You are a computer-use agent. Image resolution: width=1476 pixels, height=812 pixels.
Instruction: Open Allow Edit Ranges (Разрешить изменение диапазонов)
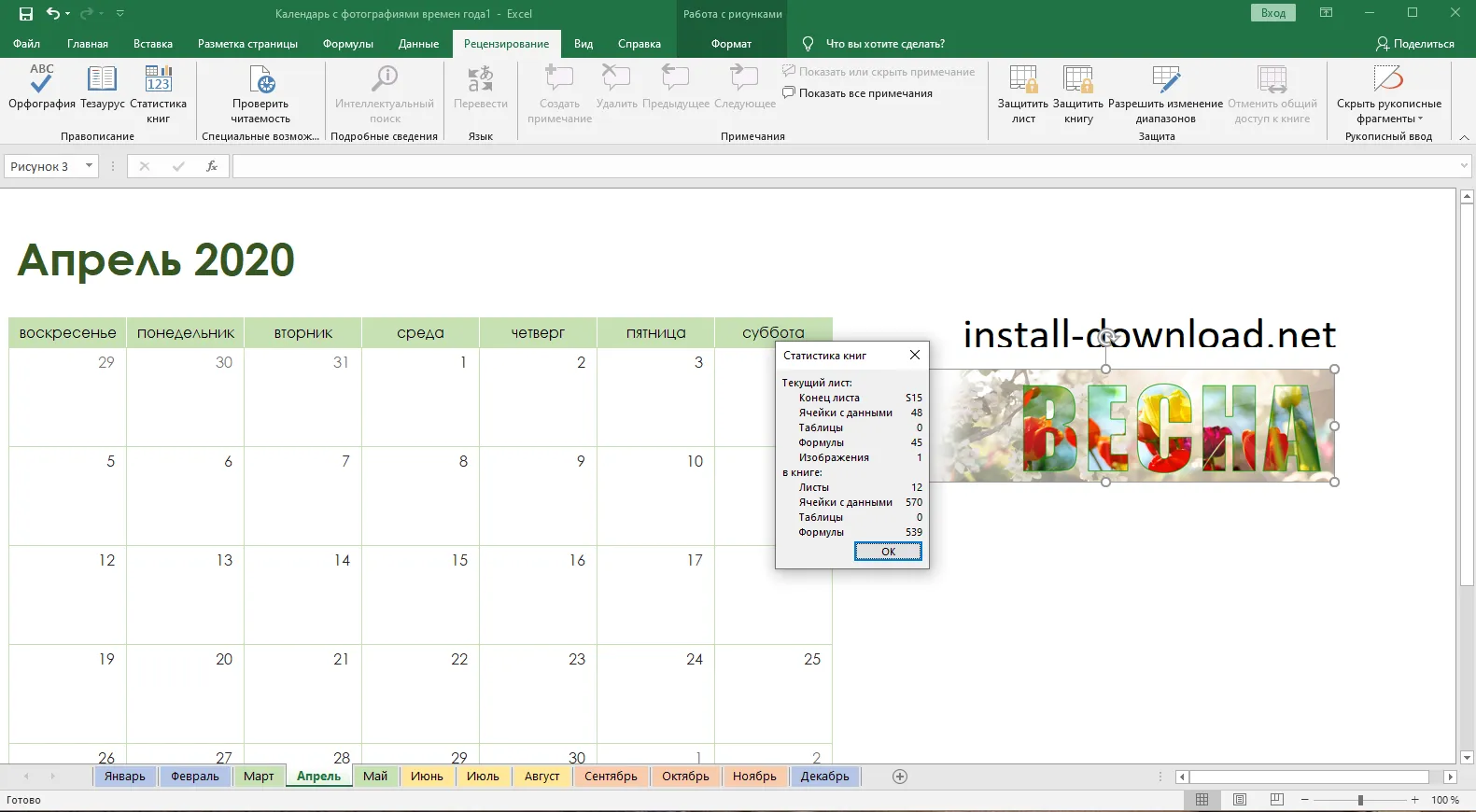click(x=1165, y=82)
